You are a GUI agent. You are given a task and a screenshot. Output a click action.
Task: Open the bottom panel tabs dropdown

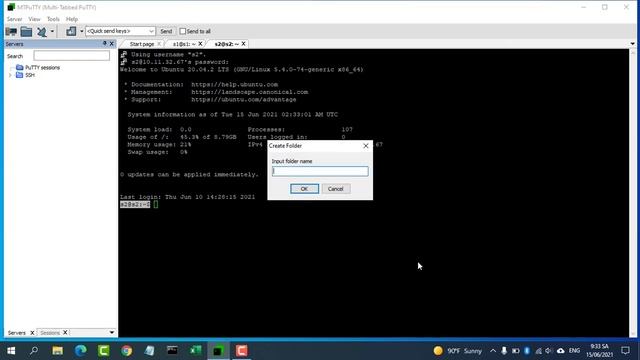[111, 333]
